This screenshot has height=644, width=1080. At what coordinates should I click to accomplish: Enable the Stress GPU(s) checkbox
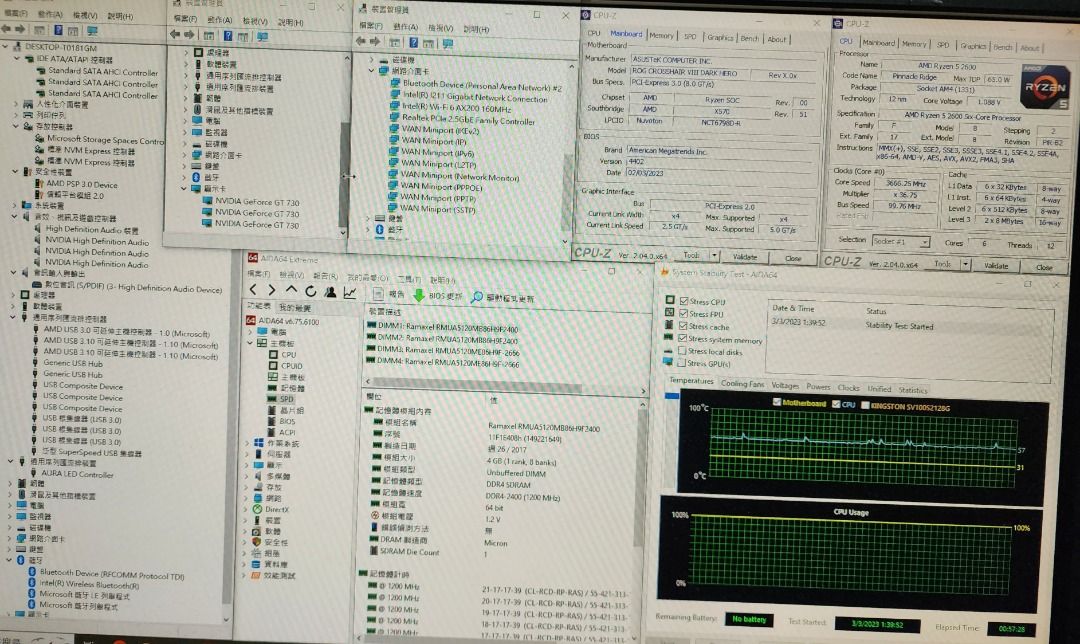click(x=681, y=362)
